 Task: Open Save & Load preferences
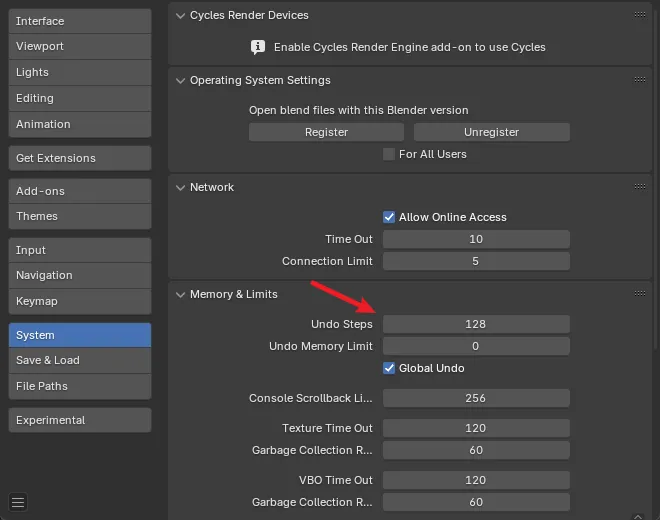tap(80, 360)
